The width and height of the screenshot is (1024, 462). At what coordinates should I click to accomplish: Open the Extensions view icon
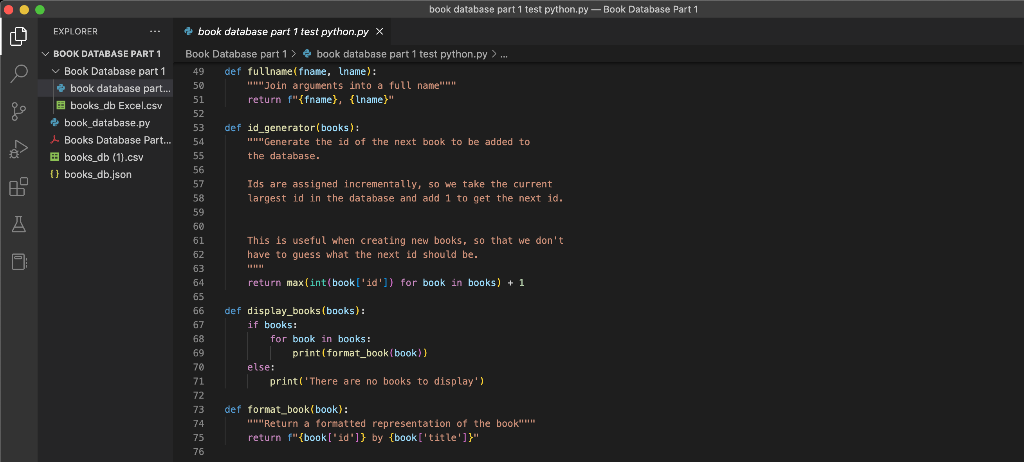(18, 187)
